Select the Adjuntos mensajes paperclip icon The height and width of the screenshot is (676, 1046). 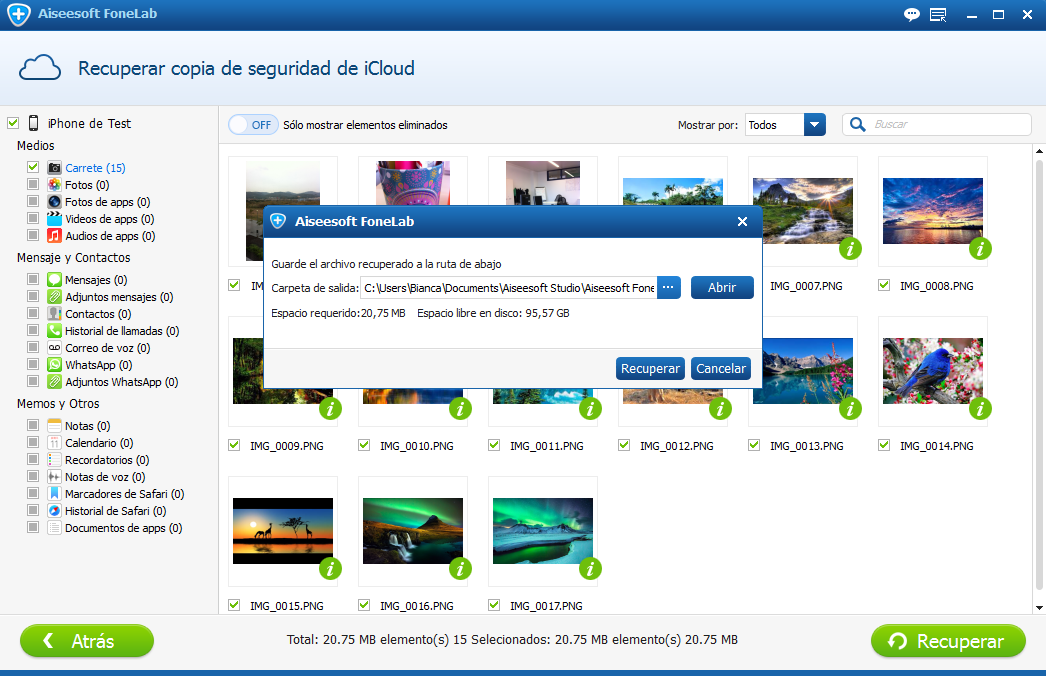[54, 297]
